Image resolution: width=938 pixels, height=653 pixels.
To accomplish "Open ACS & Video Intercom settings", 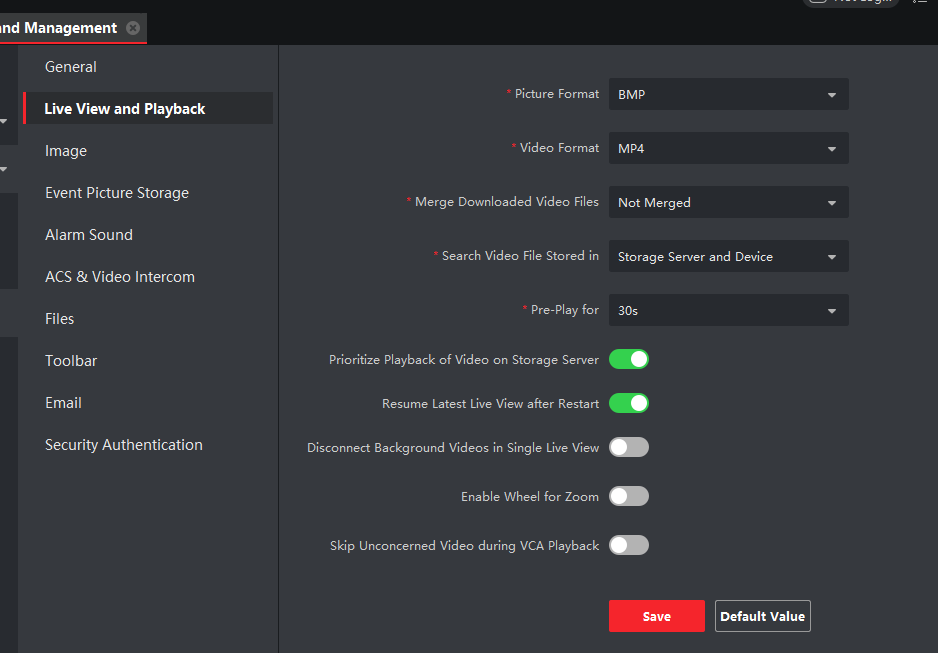I will [120, 277].
